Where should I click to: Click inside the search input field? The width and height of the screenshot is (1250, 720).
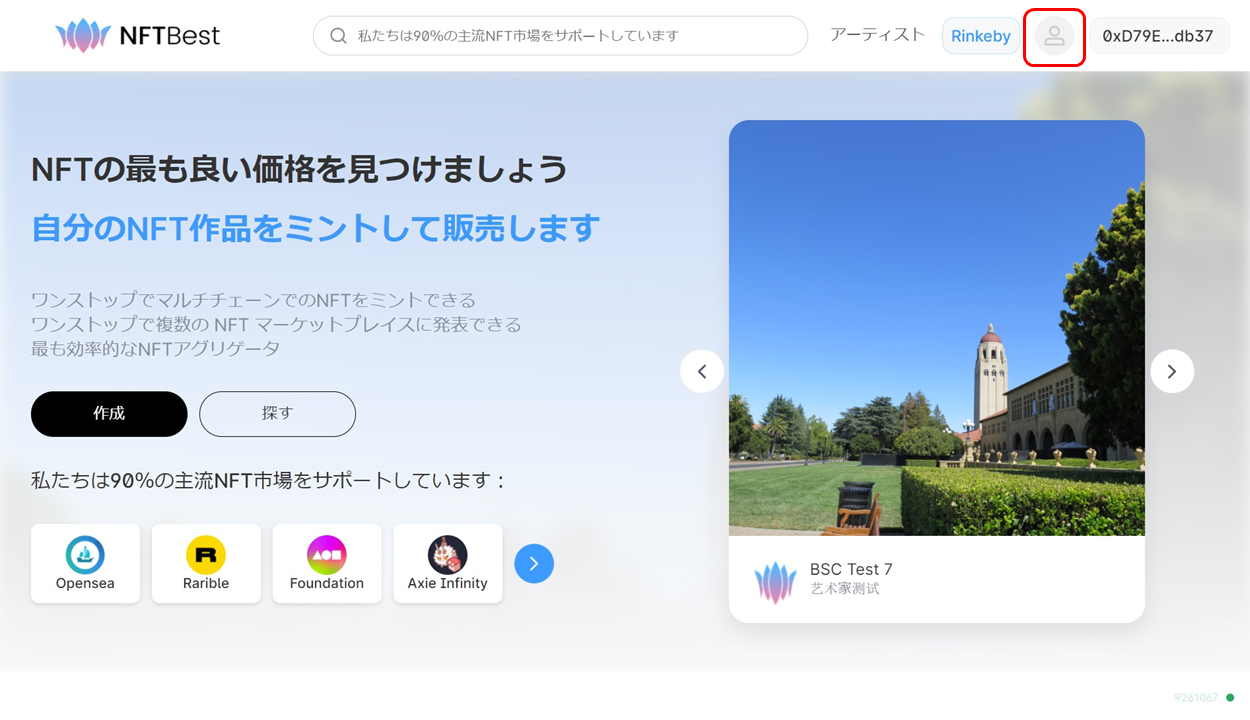coord(560,35)
